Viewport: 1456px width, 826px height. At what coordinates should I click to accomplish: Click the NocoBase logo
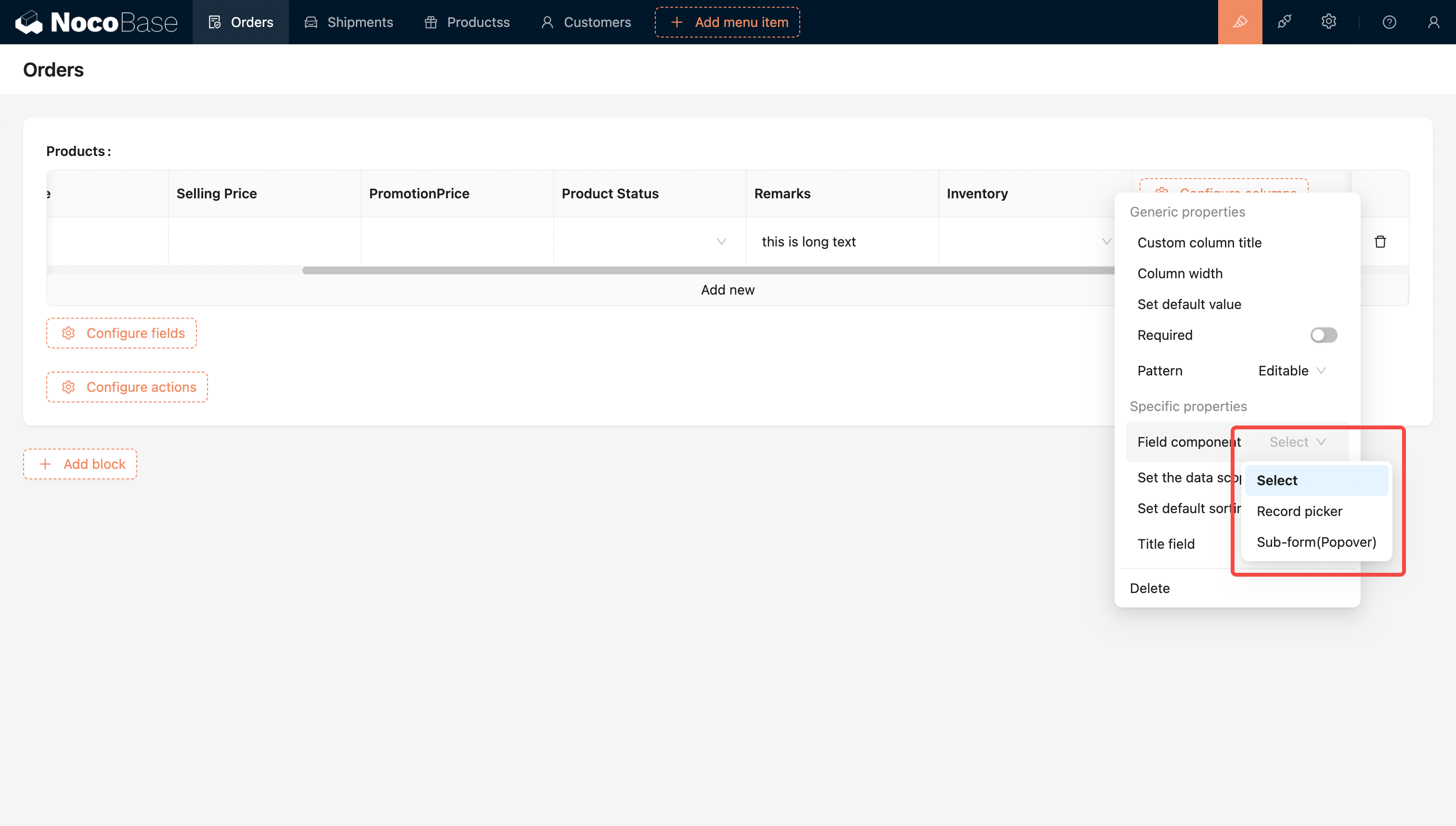(96, 22)
